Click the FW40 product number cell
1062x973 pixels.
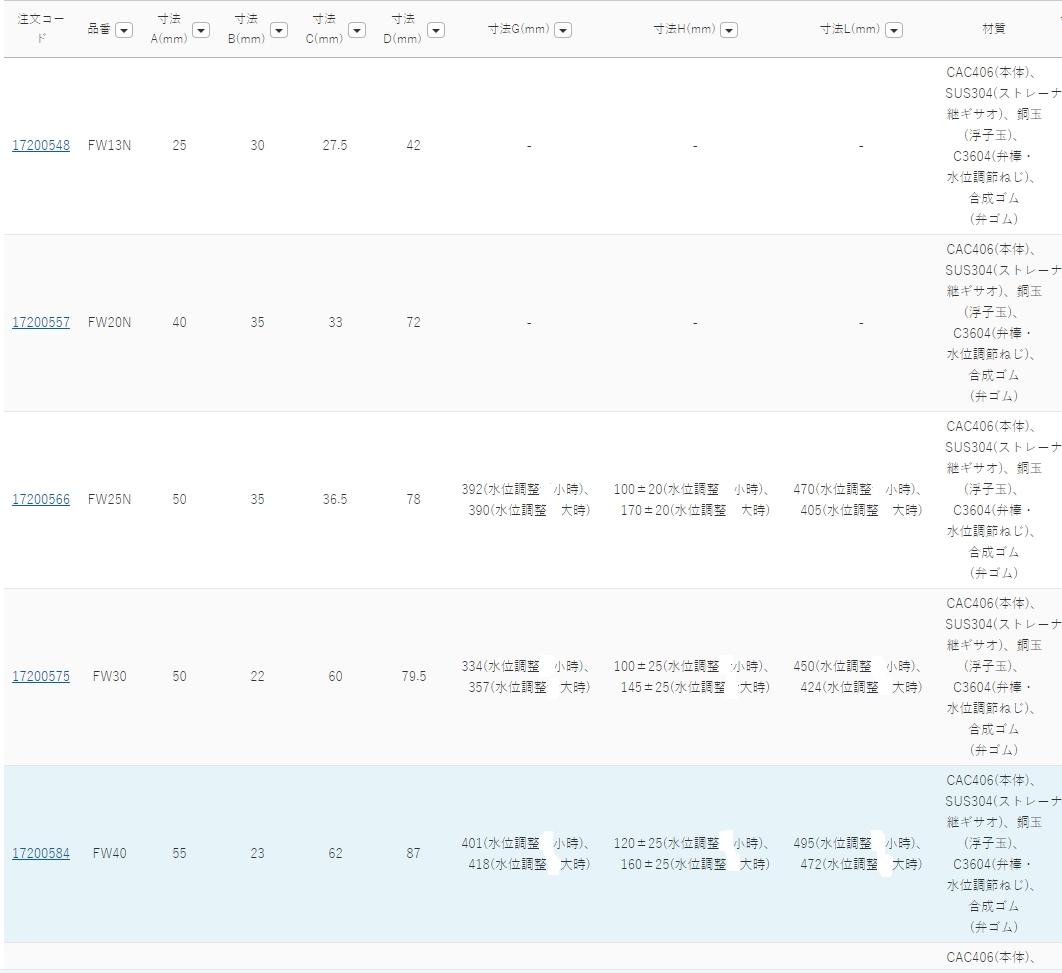(109, 854)
